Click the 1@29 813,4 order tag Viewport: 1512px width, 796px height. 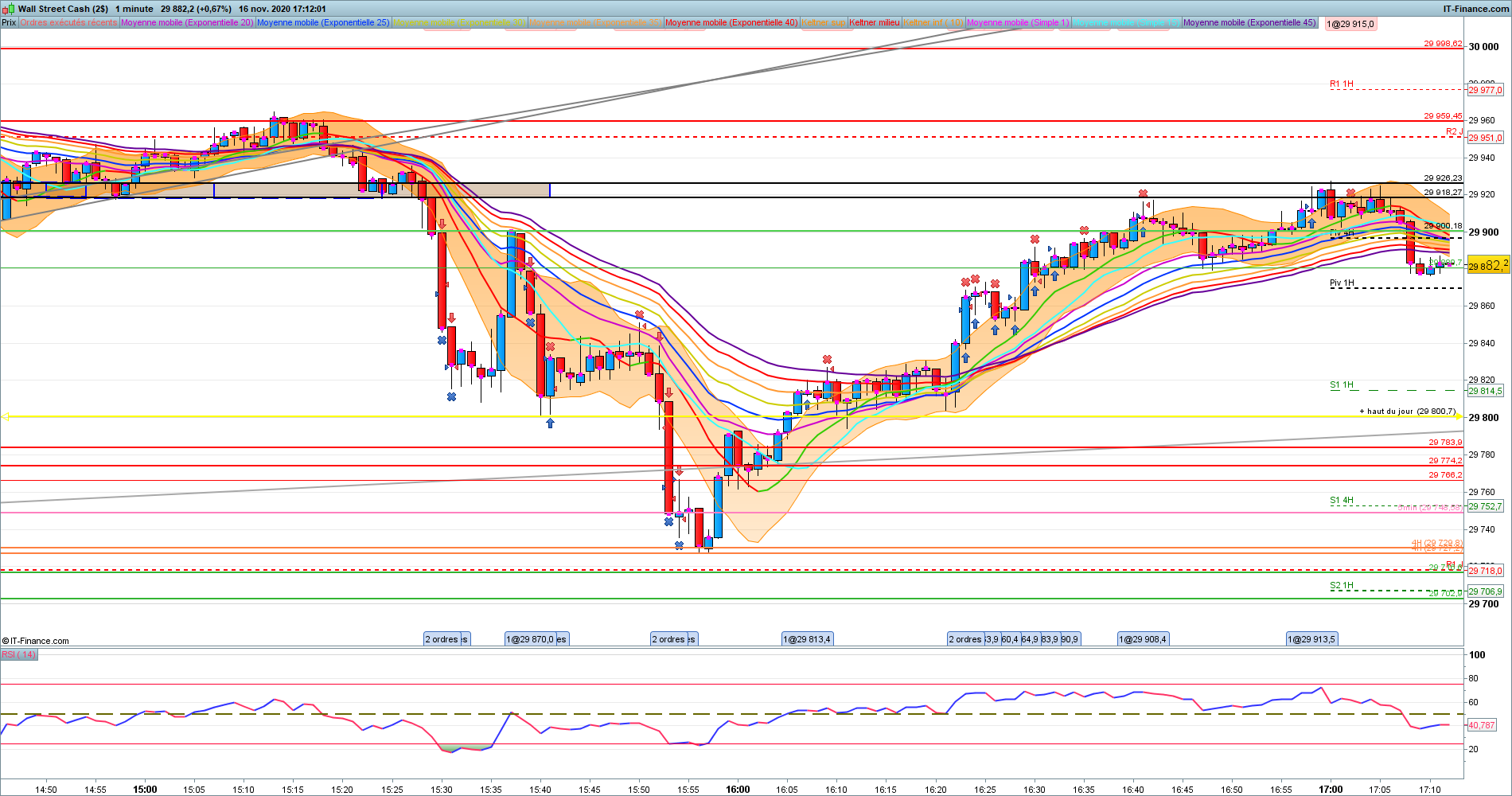[x=807, y=639]
